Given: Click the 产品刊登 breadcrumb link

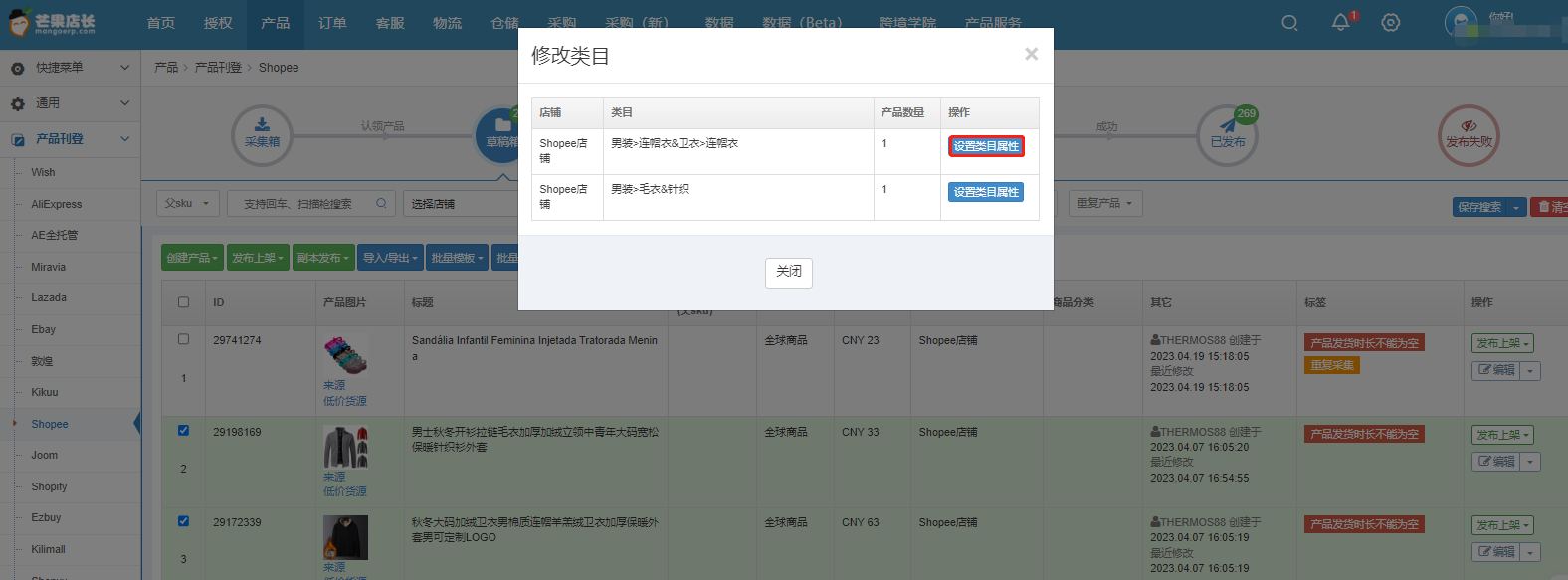Looking at the screenshot, I should (x=218, y=68).
